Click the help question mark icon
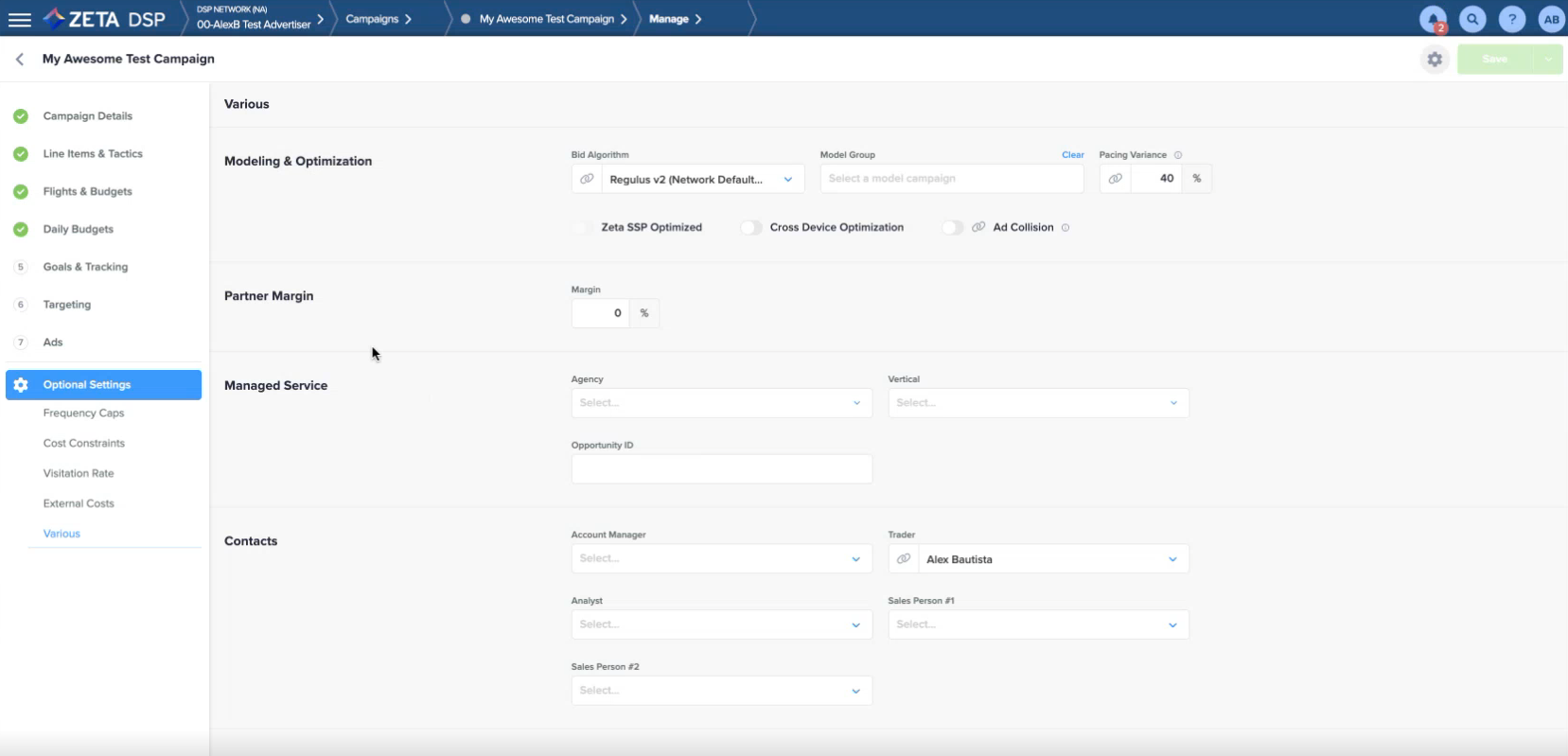1568x756 pixels. coord(1512,19)
